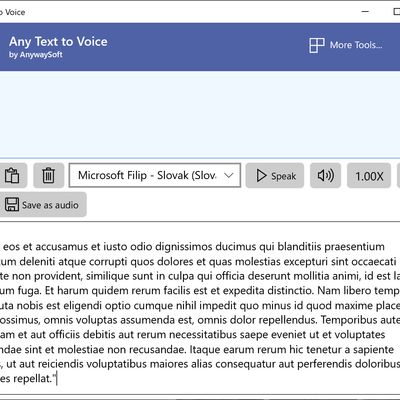Image resolution: width=400 pixels, height=400 pixels.
Task: Click the Speak button
Action: point(275,175)
